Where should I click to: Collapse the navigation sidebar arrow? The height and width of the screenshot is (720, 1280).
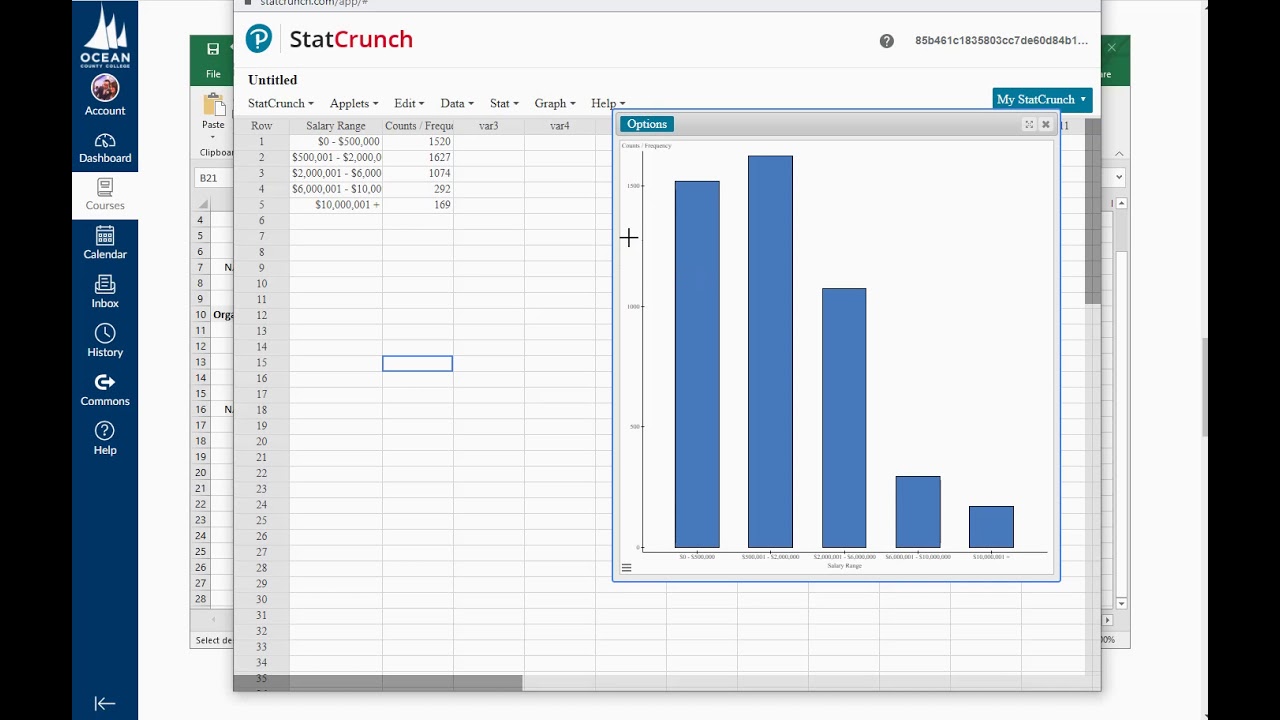coord(105,704)
